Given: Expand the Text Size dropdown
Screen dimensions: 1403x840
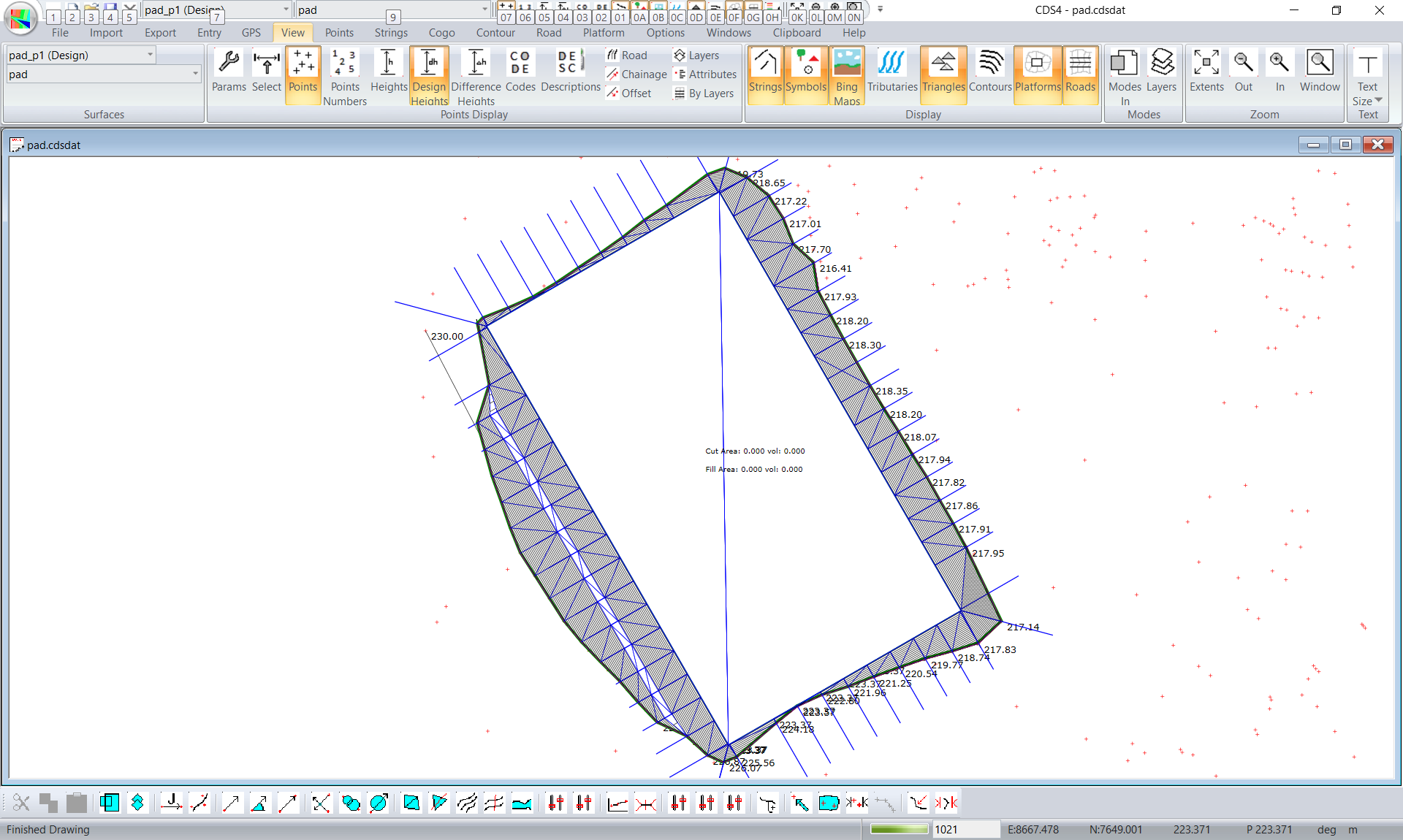Looking at the screenshot, I should [x=1378, y=101].
